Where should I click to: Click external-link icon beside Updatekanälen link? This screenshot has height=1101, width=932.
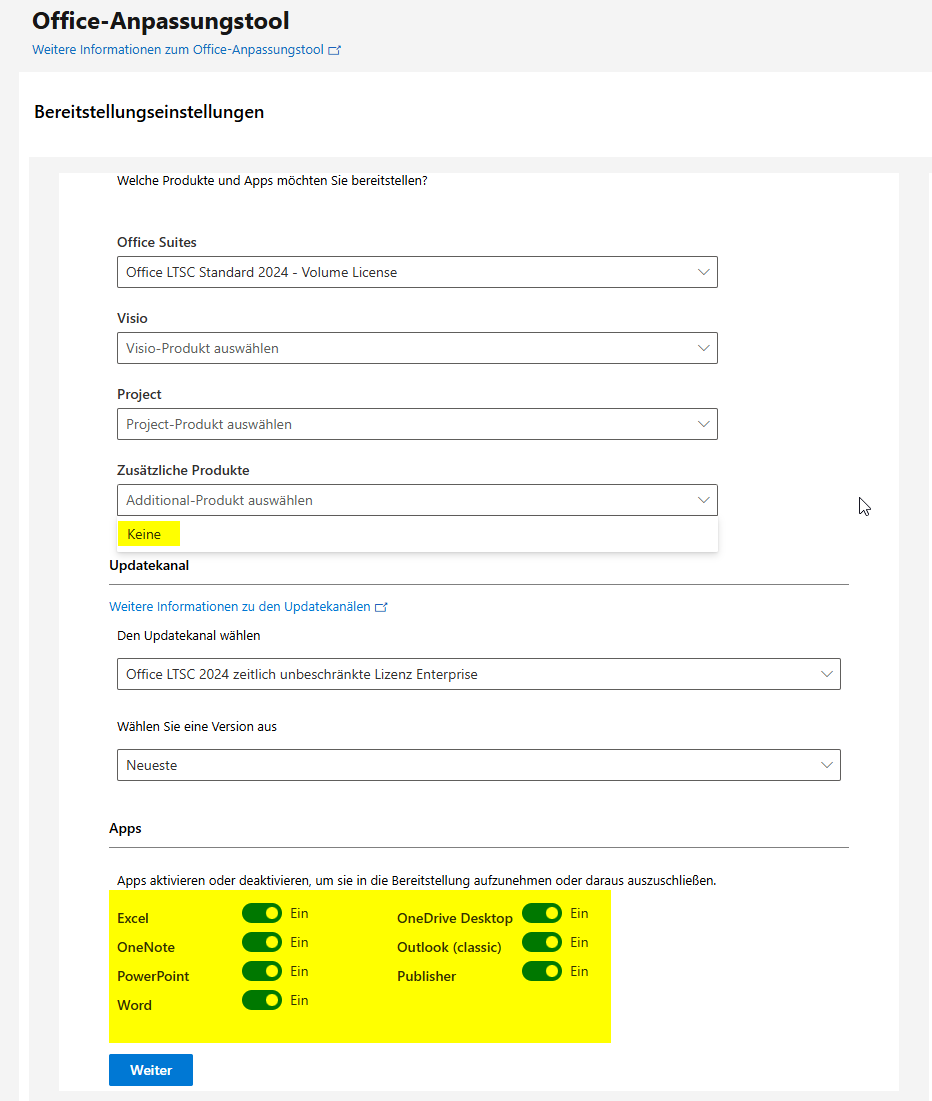[x=381, y=607]
